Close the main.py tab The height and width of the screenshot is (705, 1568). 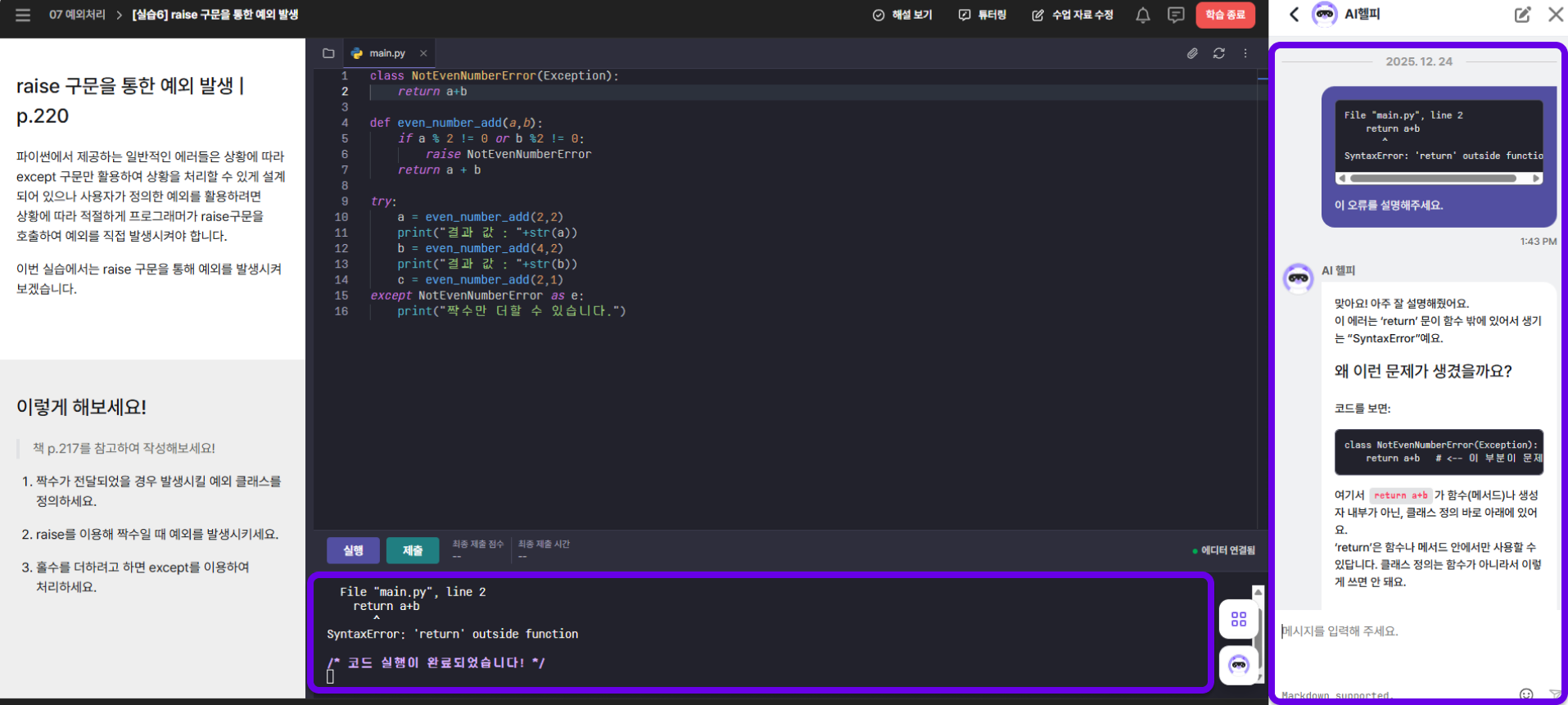[x=423, y=53]
